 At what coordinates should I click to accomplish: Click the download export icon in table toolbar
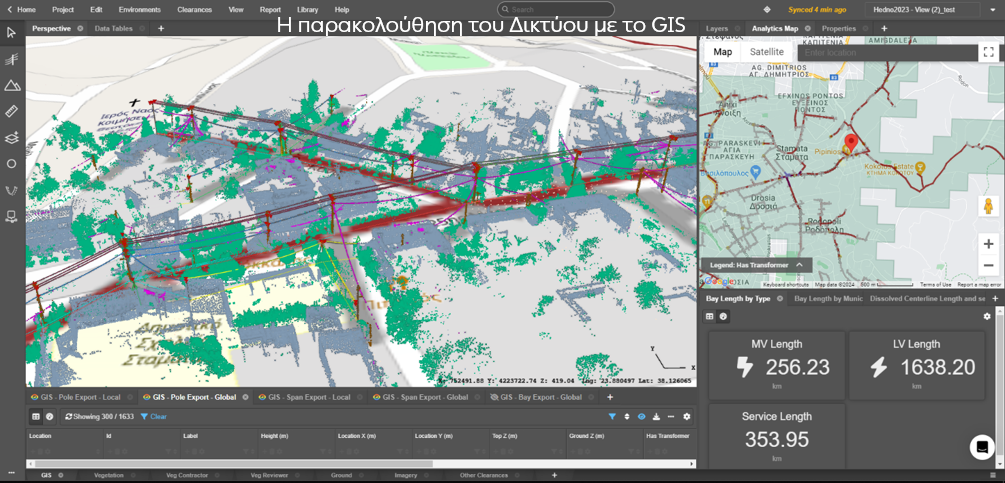coord(656,416)
